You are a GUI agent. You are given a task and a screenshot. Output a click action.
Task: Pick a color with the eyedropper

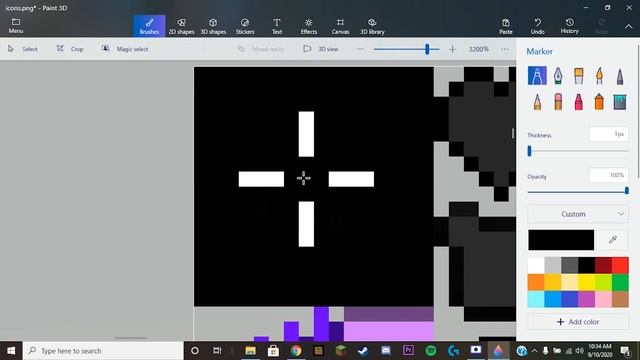point(613,240)
